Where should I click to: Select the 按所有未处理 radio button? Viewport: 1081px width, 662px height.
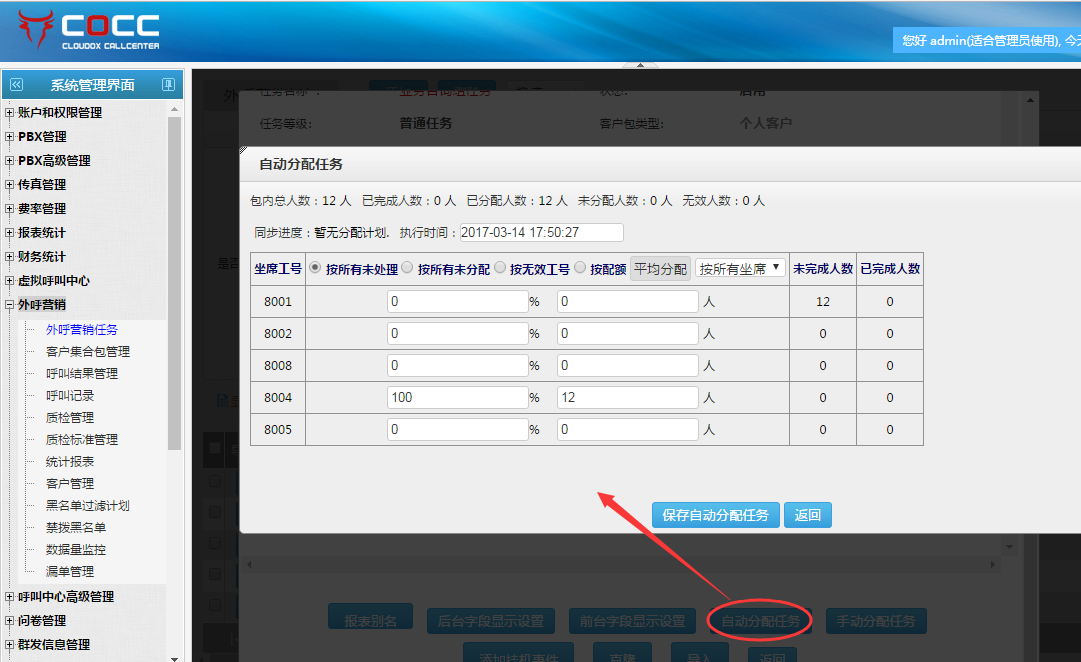316,268
